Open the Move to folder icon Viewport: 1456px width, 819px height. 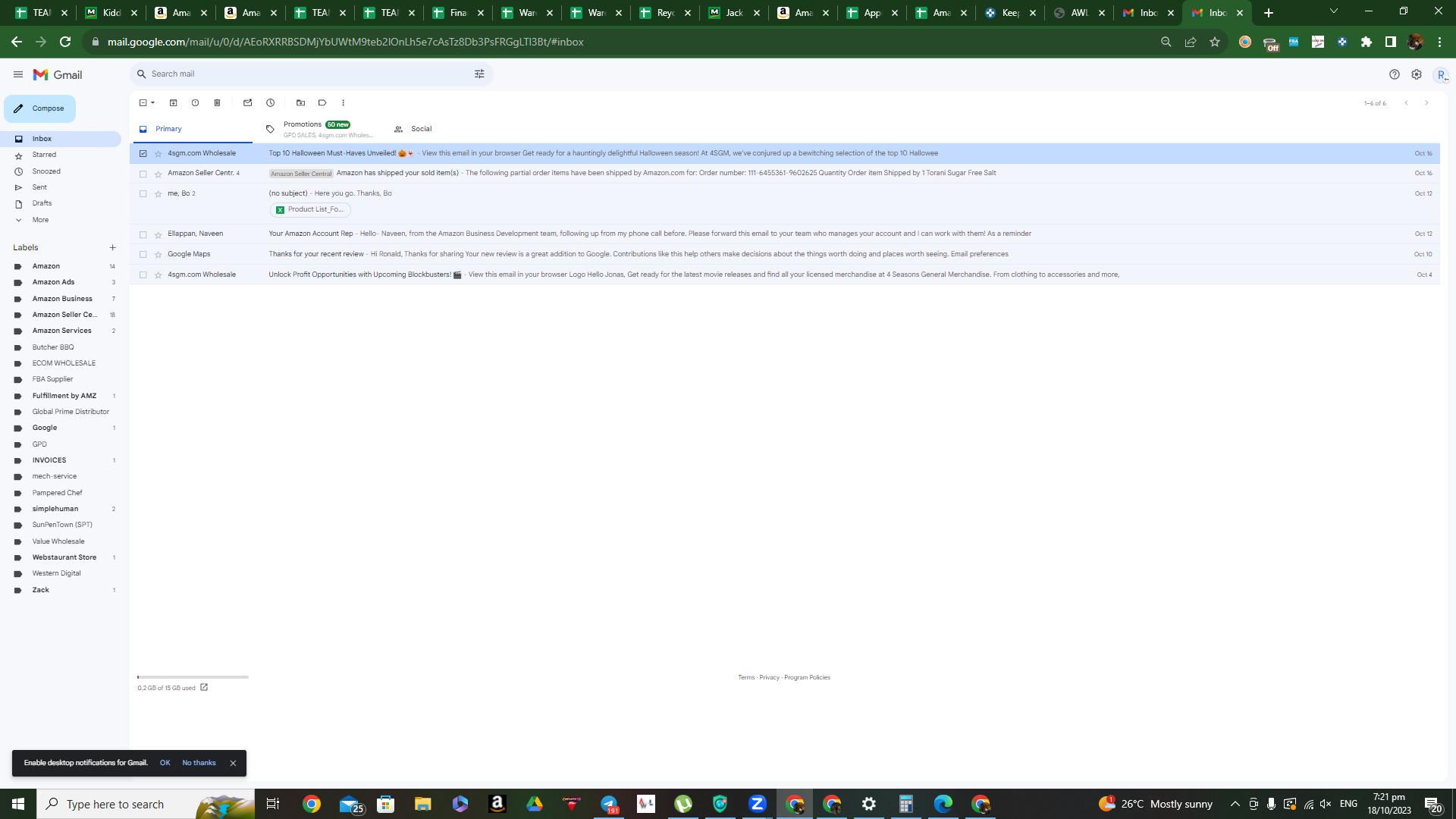[x=300, y=103]
